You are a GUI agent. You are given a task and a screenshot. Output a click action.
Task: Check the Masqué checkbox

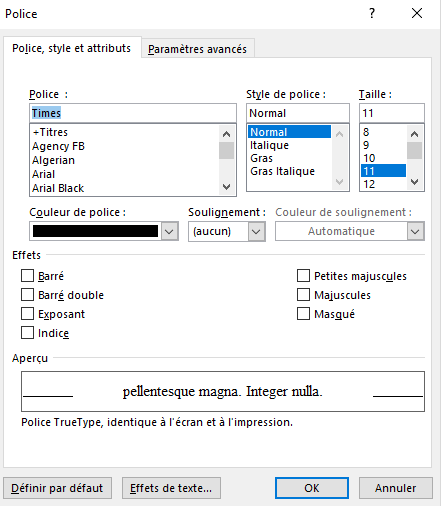pos(303,314)
